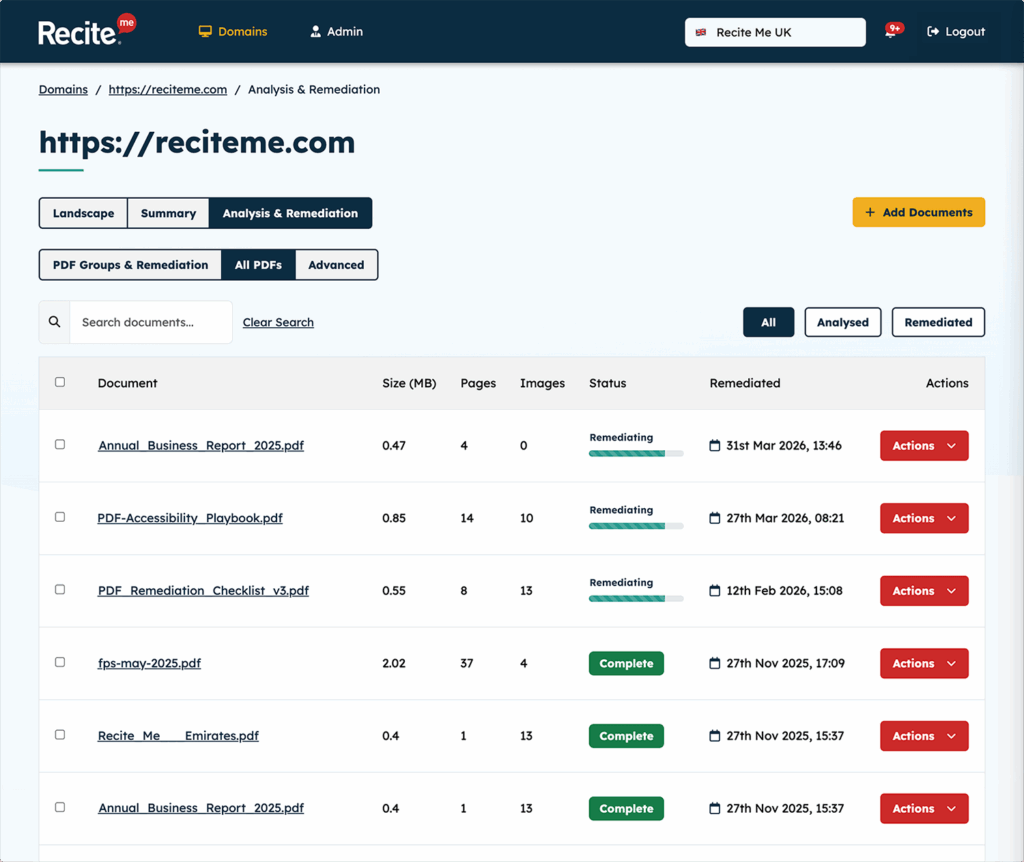This screenshot has width=1024, height=862.
Task: Click the magnifying glass search icon
Action: (55, 322)
